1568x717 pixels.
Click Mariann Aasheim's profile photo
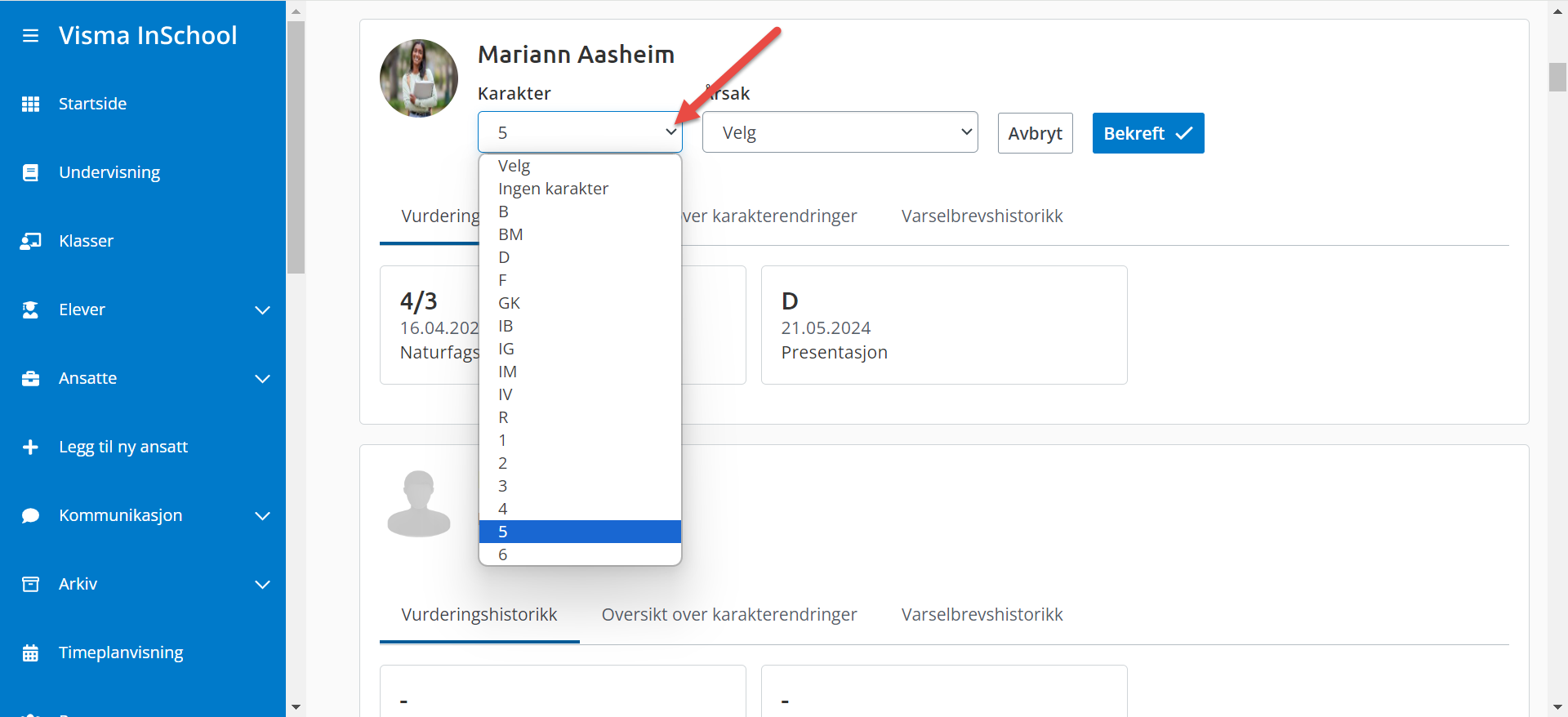419,78
